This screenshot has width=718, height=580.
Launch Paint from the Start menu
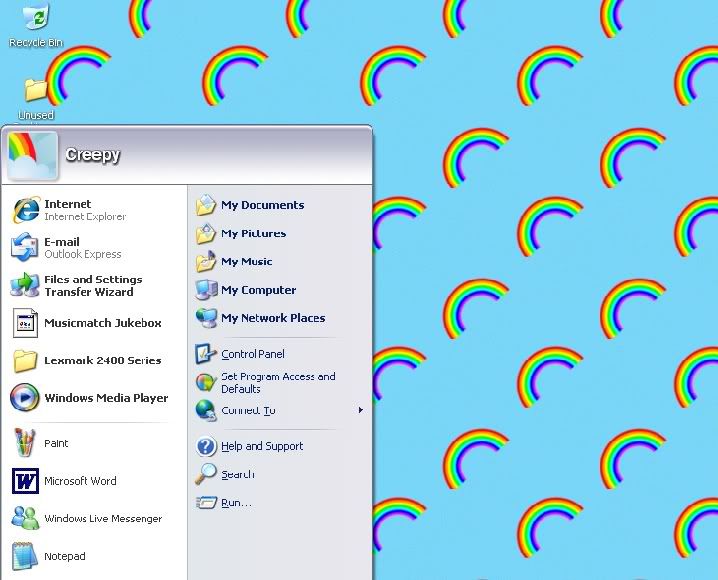25,443
